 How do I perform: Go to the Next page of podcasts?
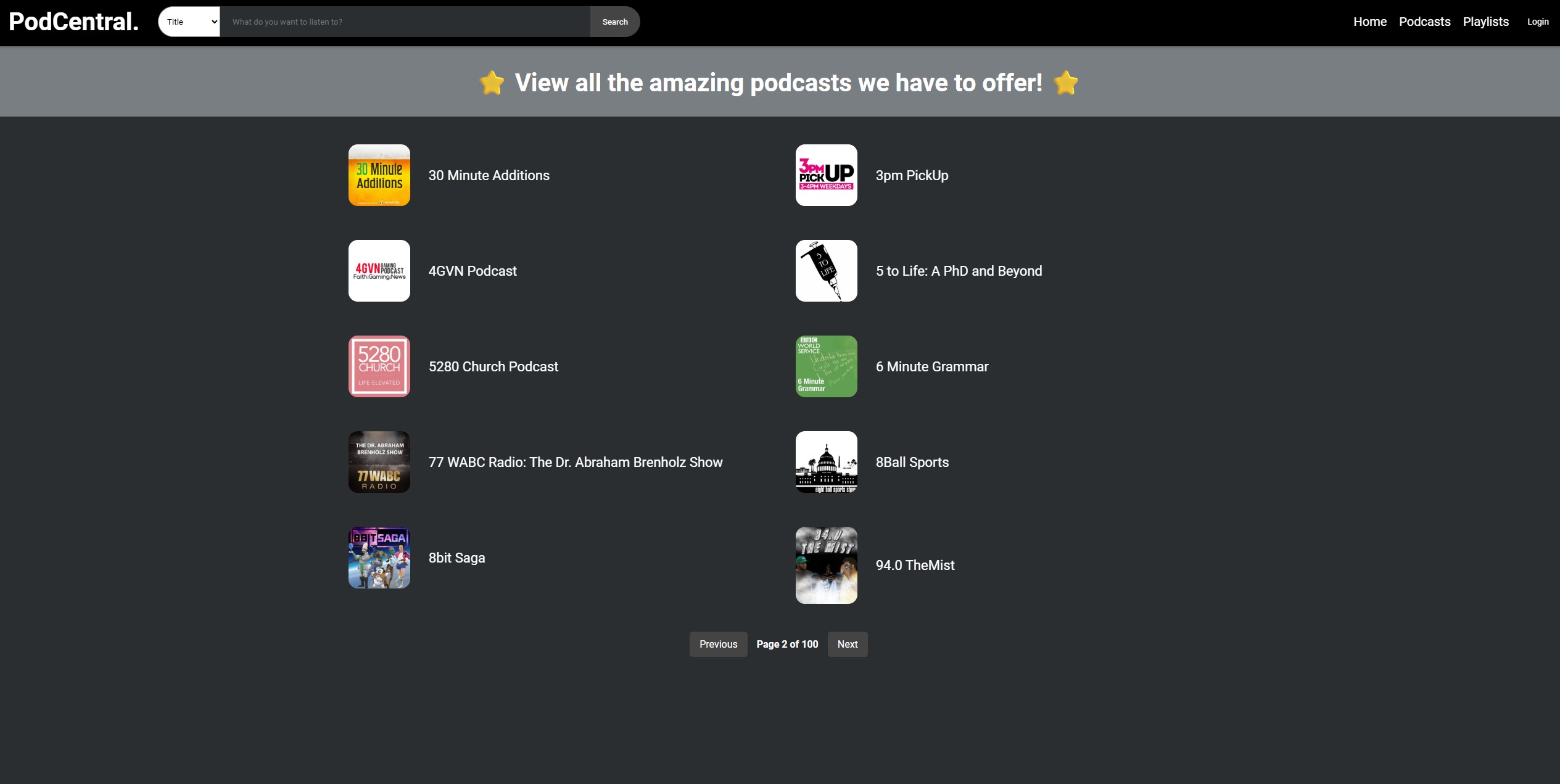coord(847,644)
